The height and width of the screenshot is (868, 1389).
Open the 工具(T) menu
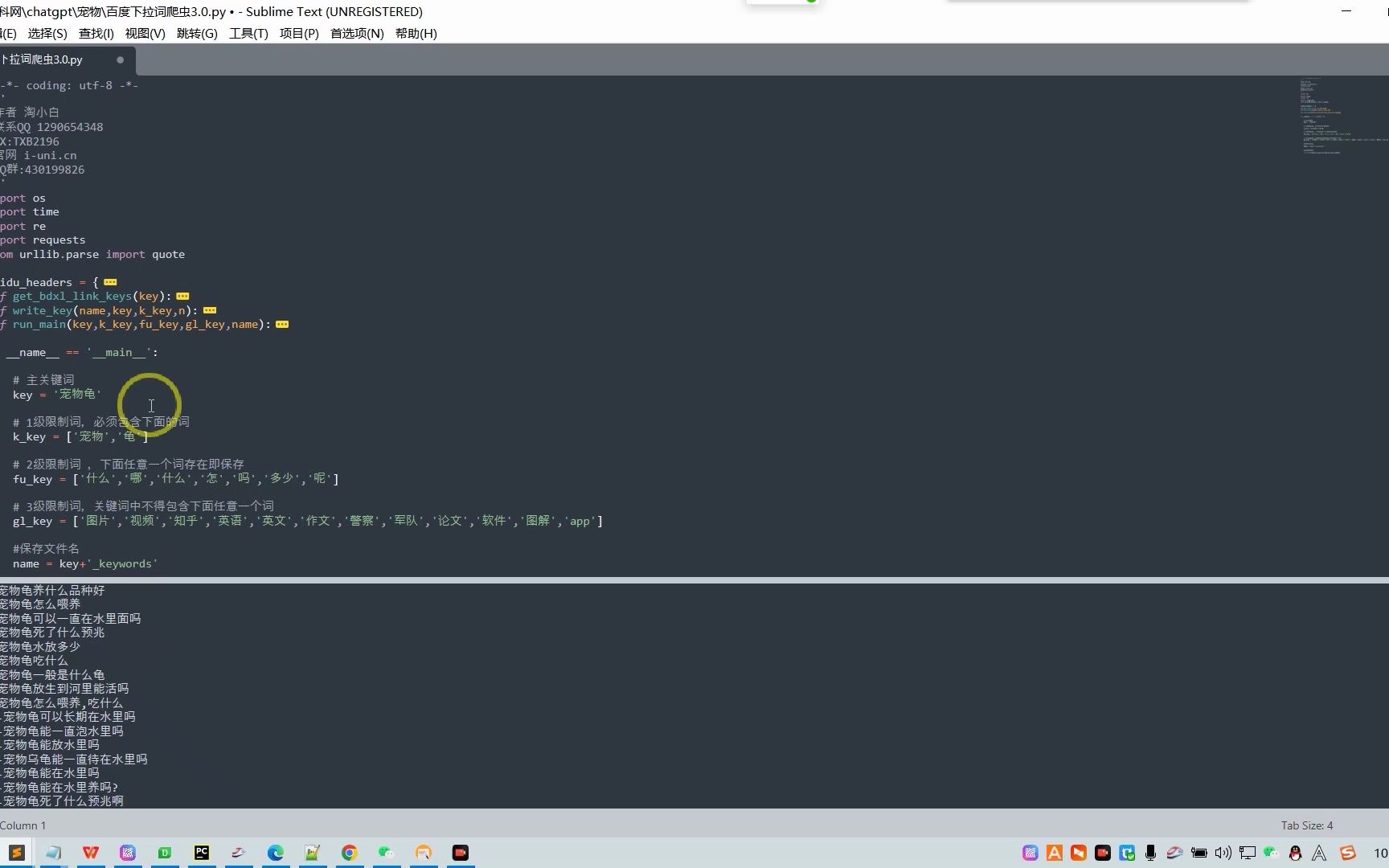[248, 33]
